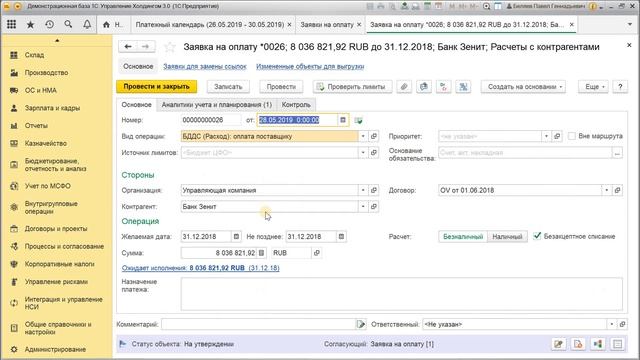Click Провести и закрыть button
The width and height of the screenshot is (640, 360).
pyautogui.click(x=156, y=87)
